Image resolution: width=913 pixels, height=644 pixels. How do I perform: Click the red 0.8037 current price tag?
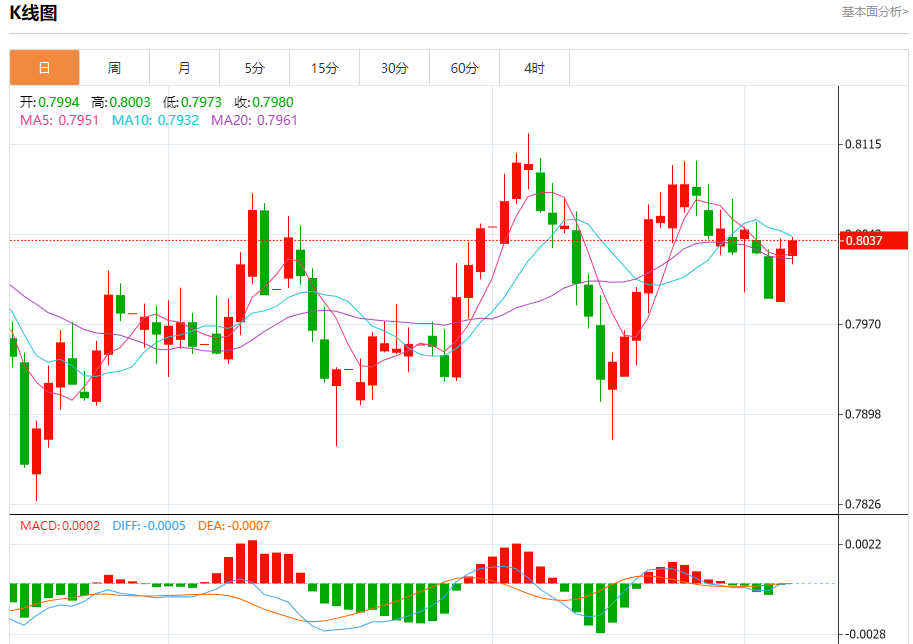click(873, 240)
